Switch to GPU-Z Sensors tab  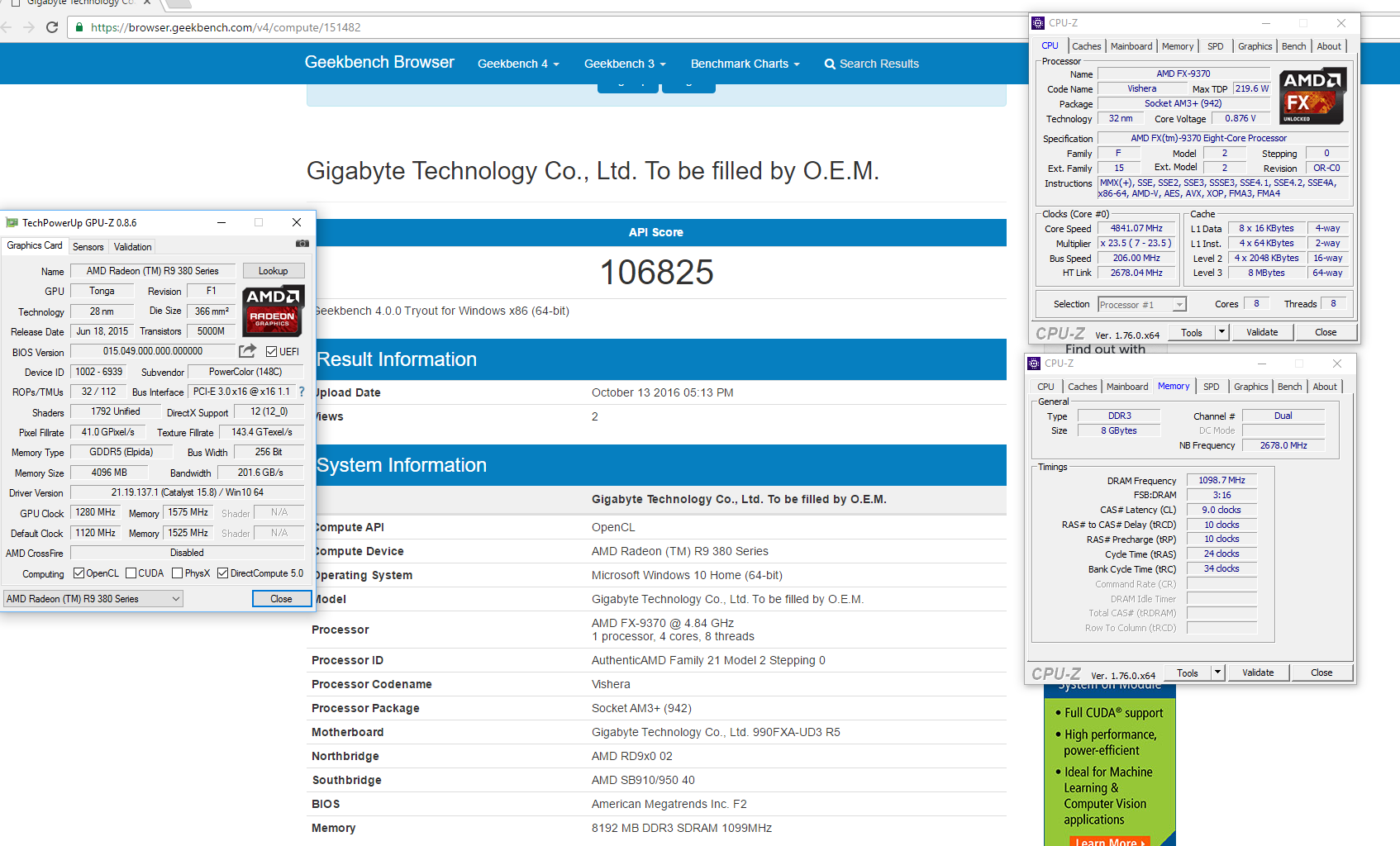(x=88, y=247)
